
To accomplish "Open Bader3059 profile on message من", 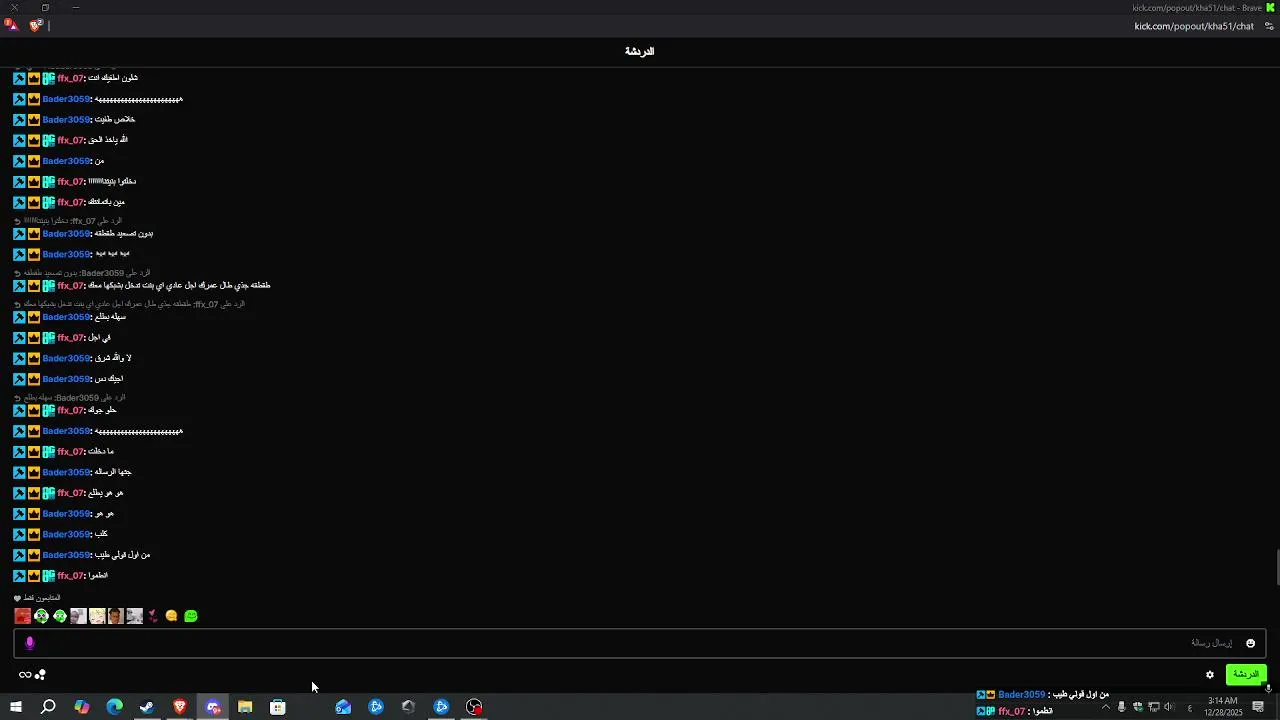I will click(66, 161).
